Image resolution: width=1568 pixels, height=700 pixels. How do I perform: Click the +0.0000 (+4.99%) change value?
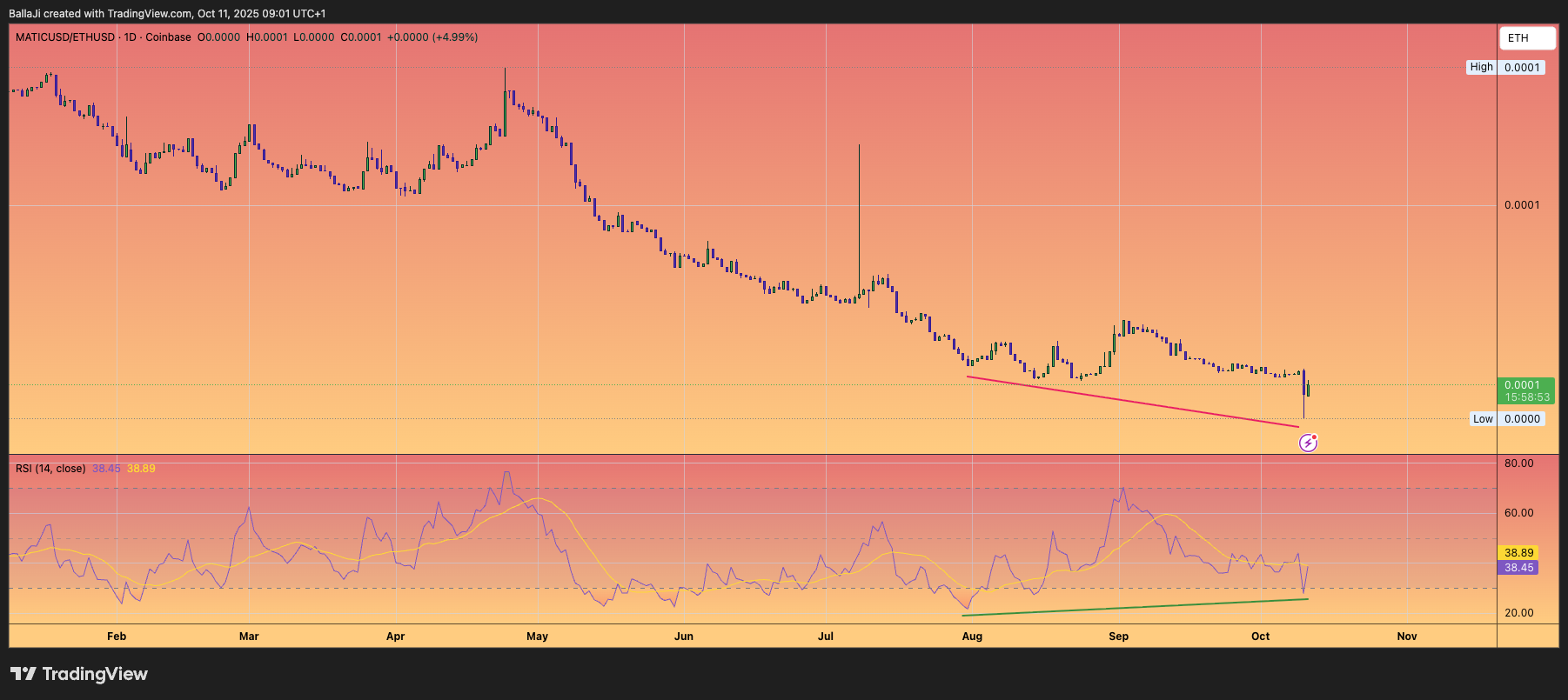[x=432, y=37]
